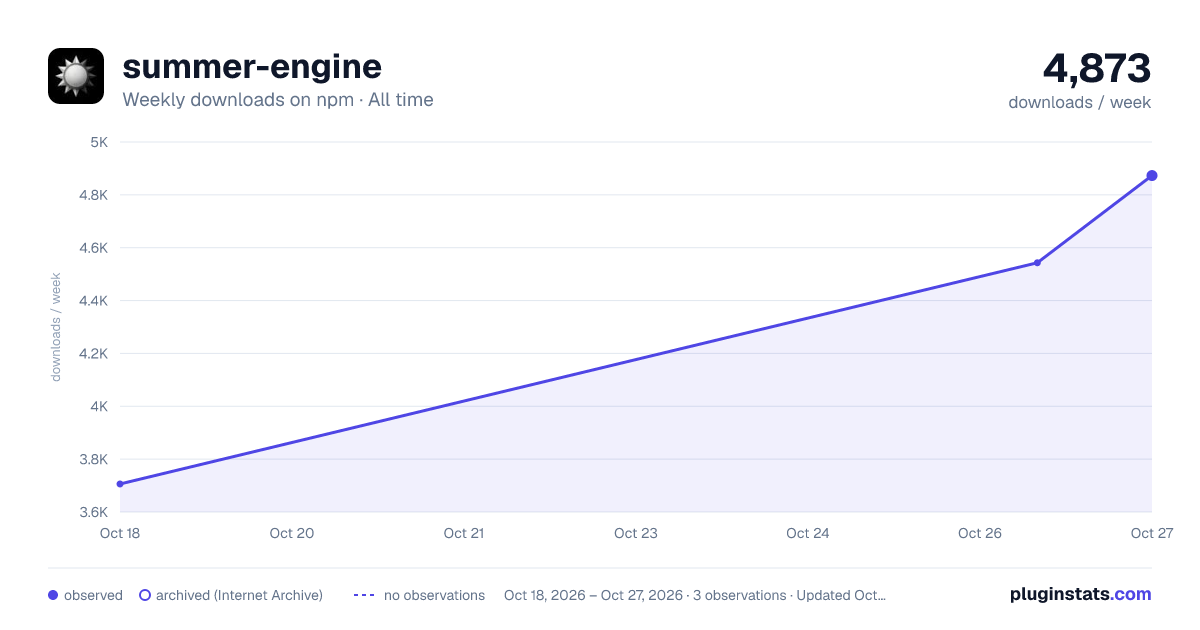Image resolution: width=1200 pixels, height=630 pixels.
Task: Click the Oct 26 x-axis label
Action: click(x=980, y=533)
